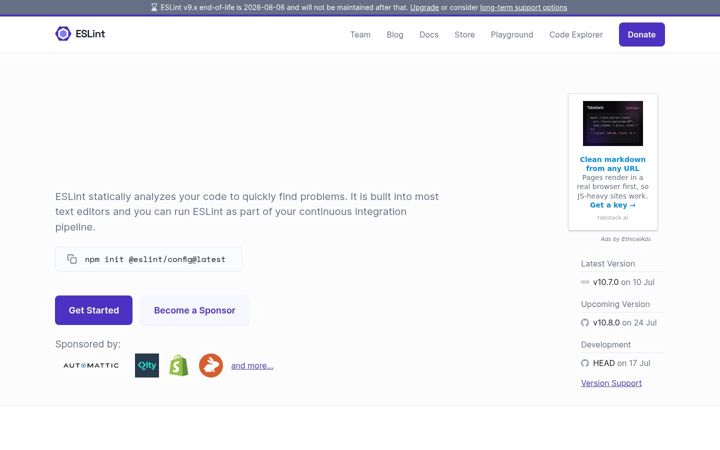720x450 pixels.
Task: Go to the Docs navigation item
Action: 429,34
